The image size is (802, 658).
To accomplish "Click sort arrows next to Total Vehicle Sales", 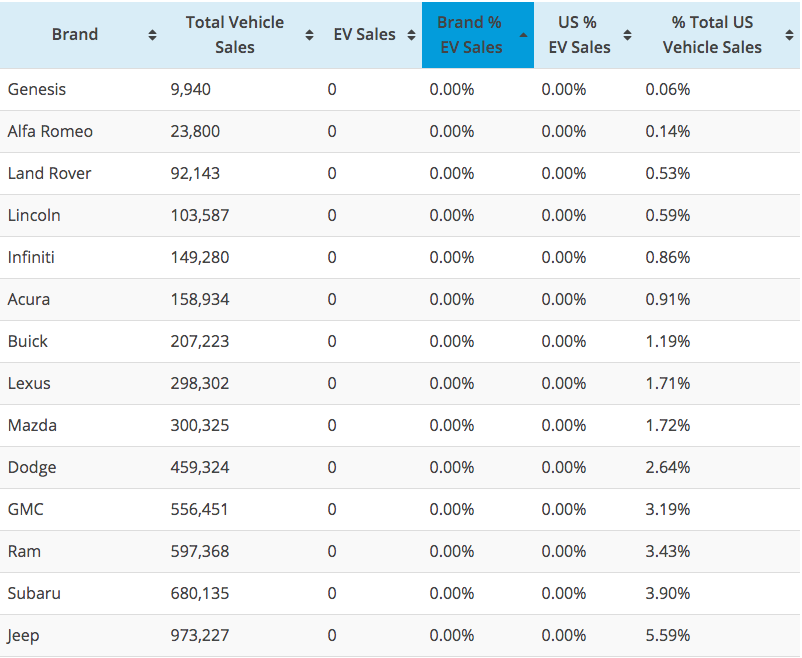I will tap(310, 35).
